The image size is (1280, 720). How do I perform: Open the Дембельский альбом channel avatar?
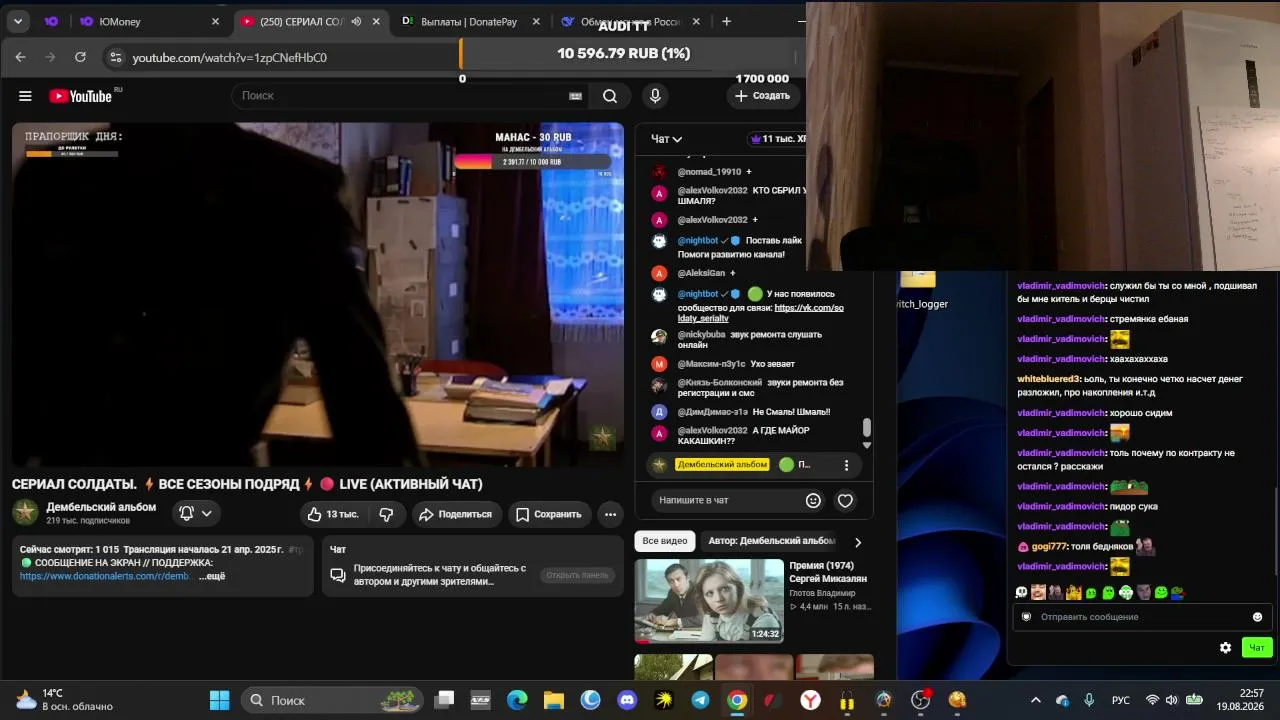click(x=25, y=513)
